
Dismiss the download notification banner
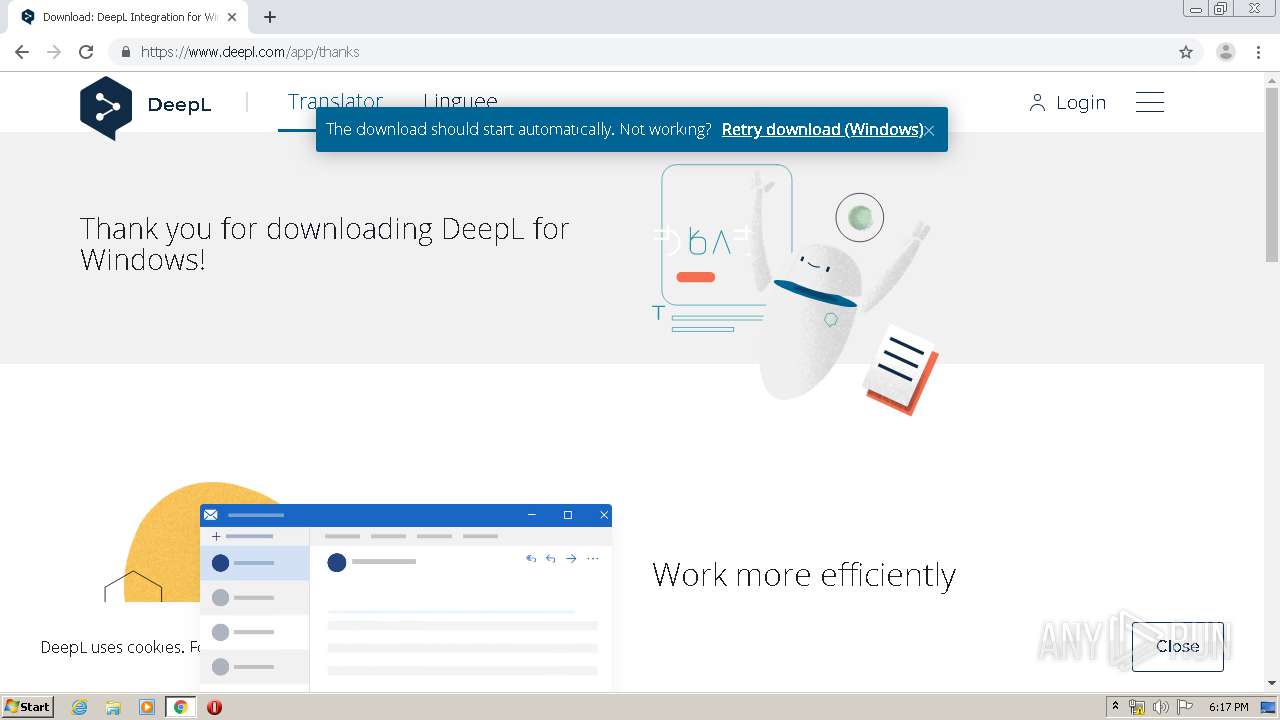(x=929, y=130)
